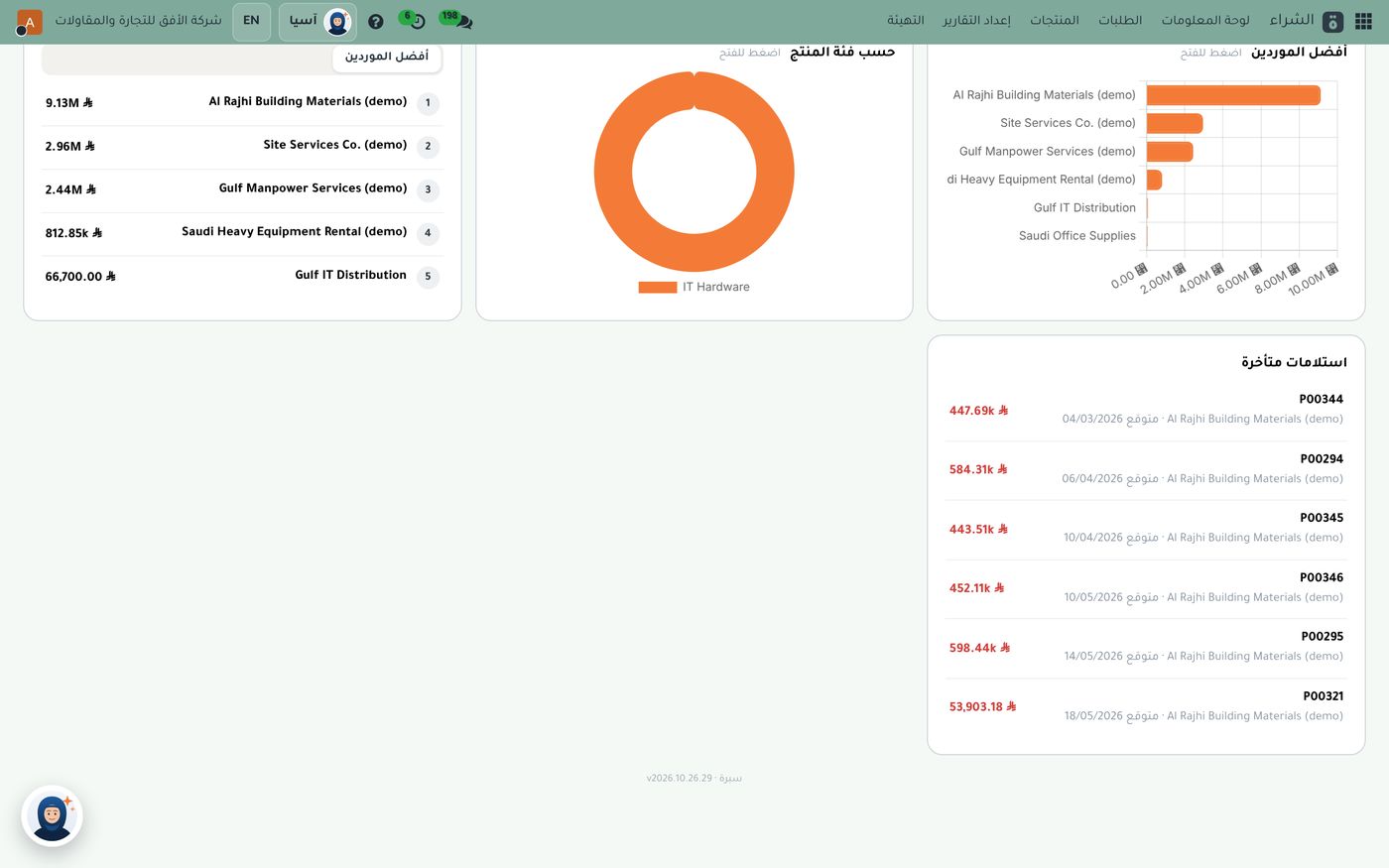Open late receipt P00295
Screen dimensions: 1389x868
coord(1146,648)
